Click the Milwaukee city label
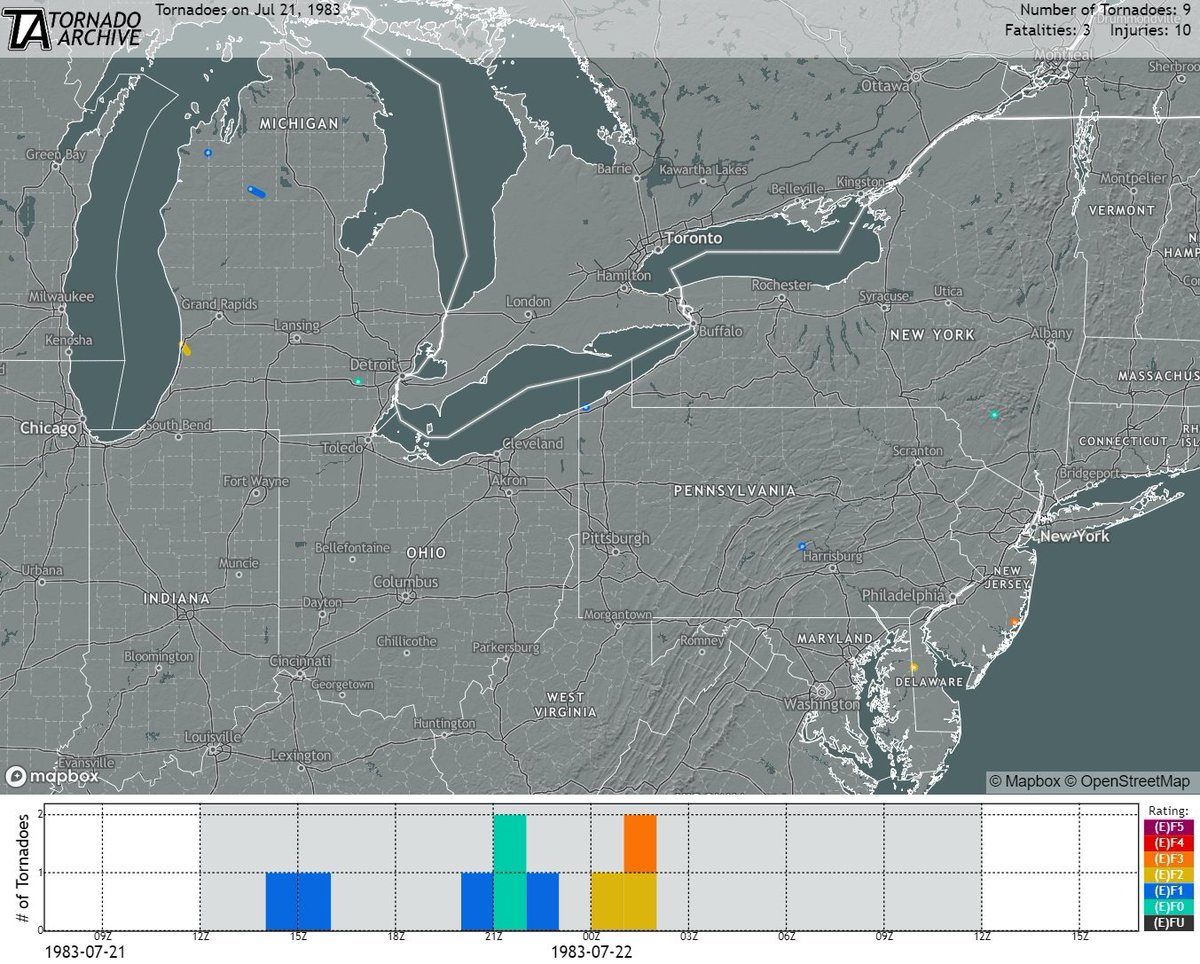The width and height of the screenshot is (1200, 964). click(60, 298)
